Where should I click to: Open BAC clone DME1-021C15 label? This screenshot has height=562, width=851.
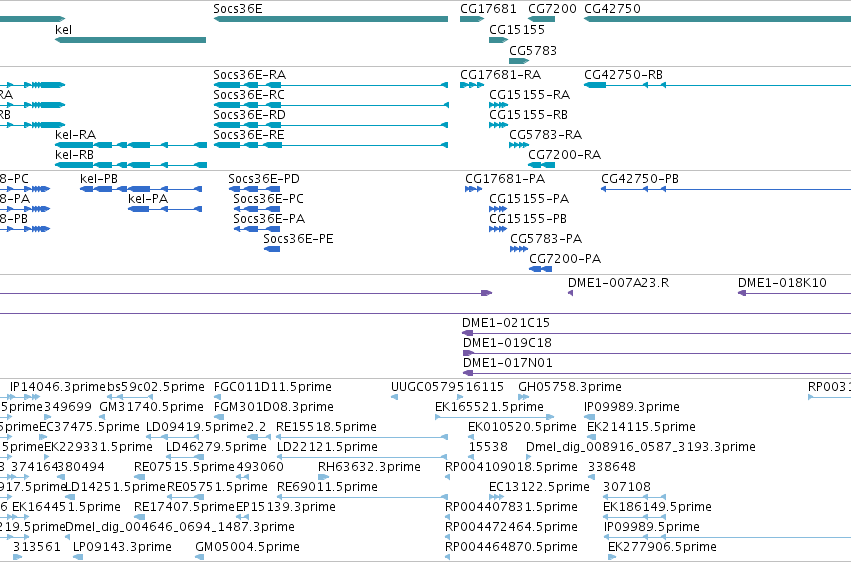coord(506,323)
